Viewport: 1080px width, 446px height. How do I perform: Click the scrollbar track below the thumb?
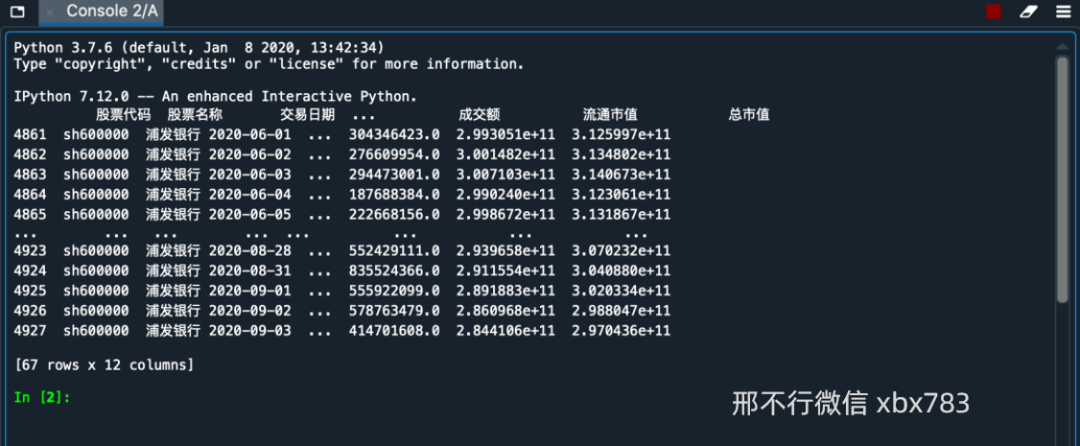click(x=1062, y=372)
